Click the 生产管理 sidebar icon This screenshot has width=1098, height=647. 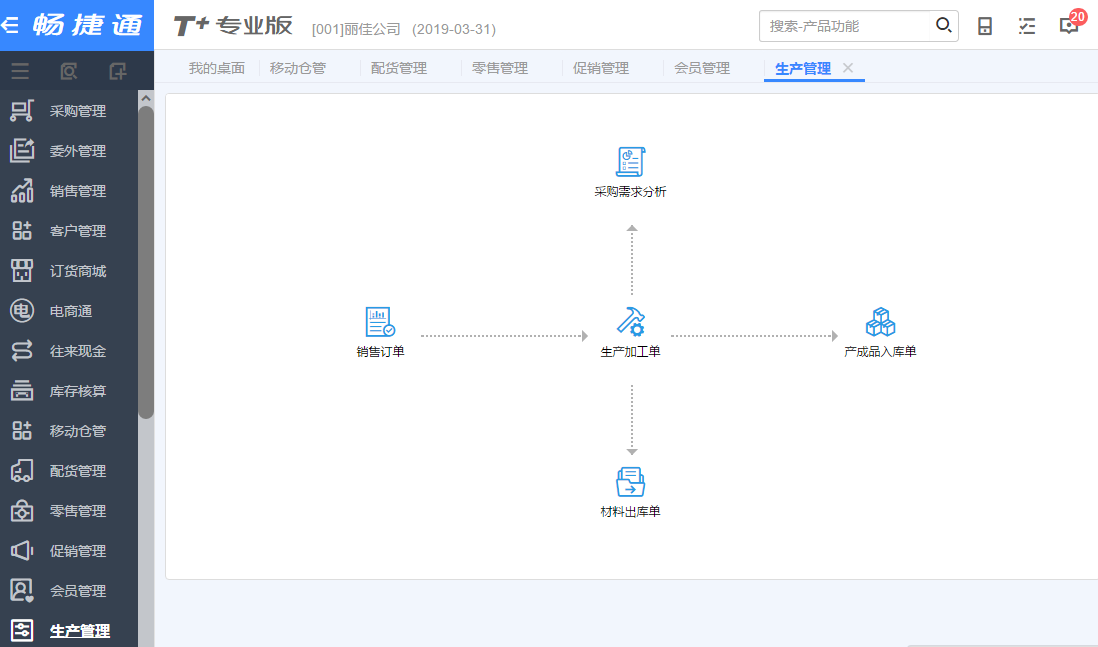tap(22, 630)
